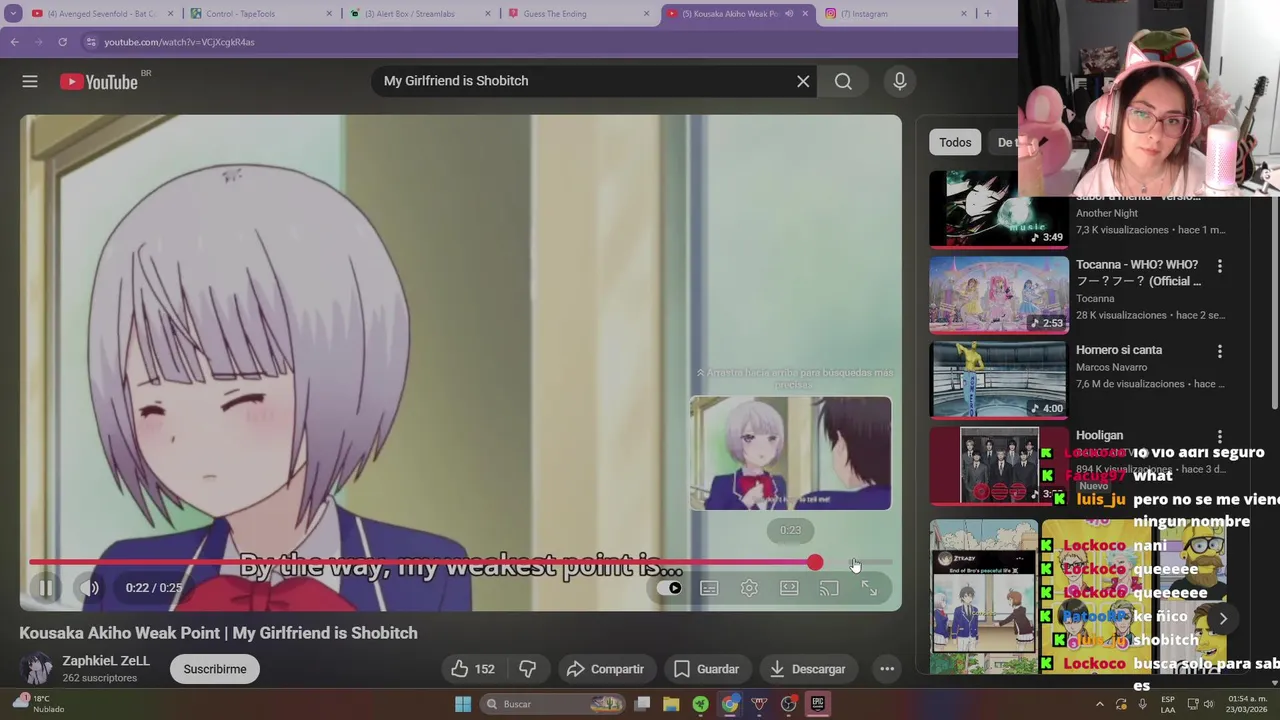Open Razer app from the taskbar

[700, 704]
